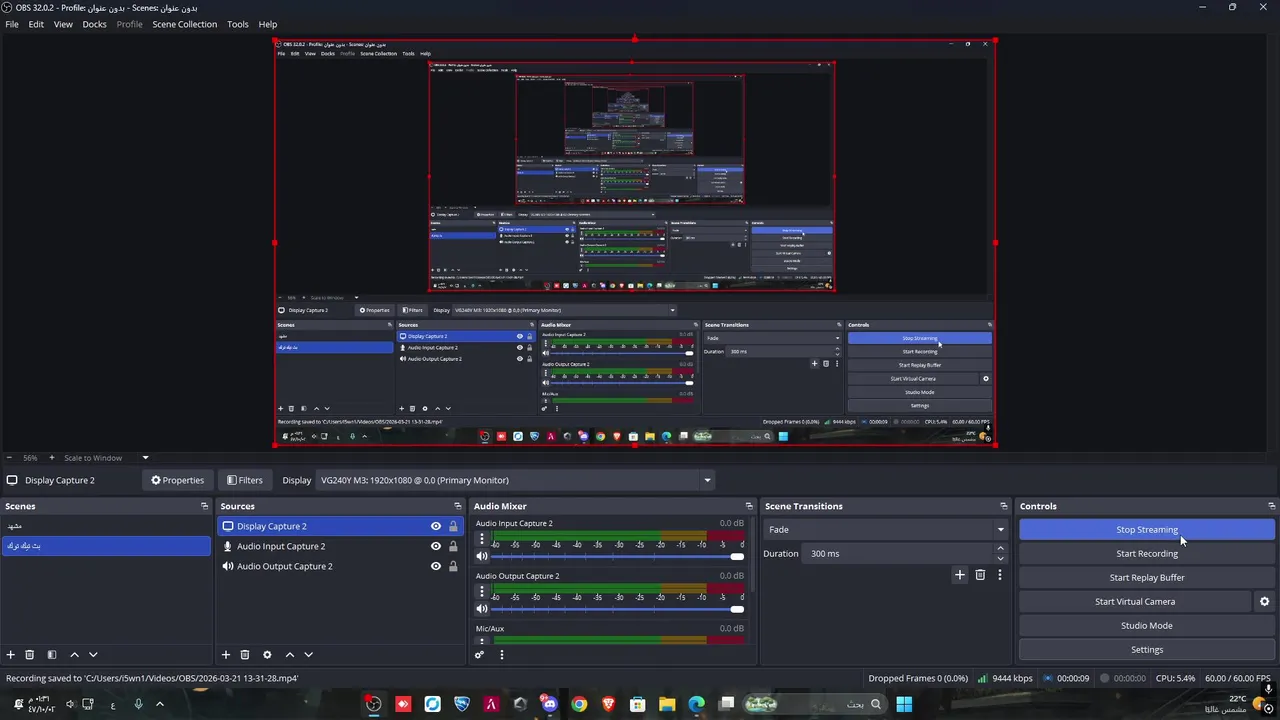
Task: Open Audio Input Capture 2 options dots
Action: pos(482,540)
